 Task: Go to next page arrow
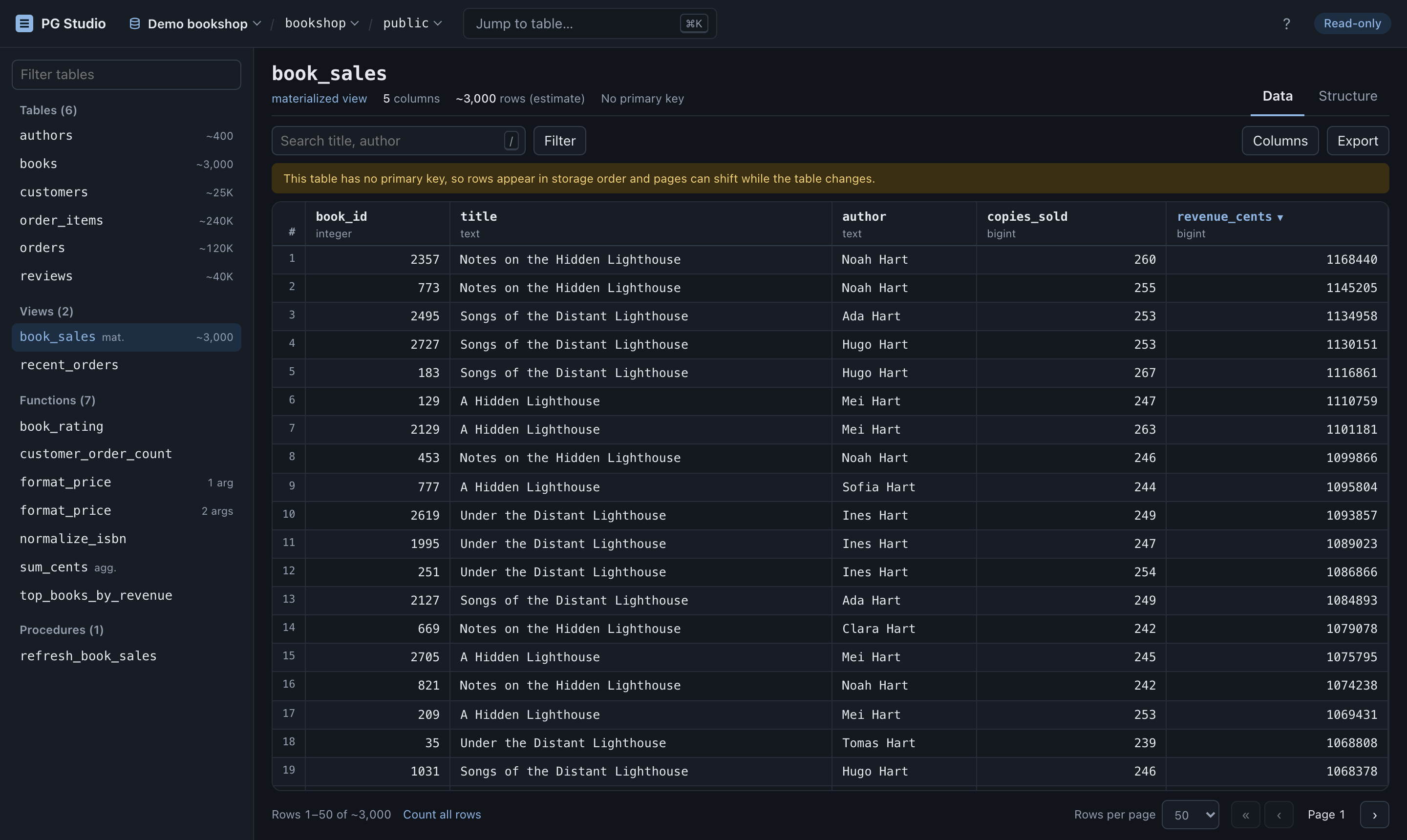coord(1375,815)
